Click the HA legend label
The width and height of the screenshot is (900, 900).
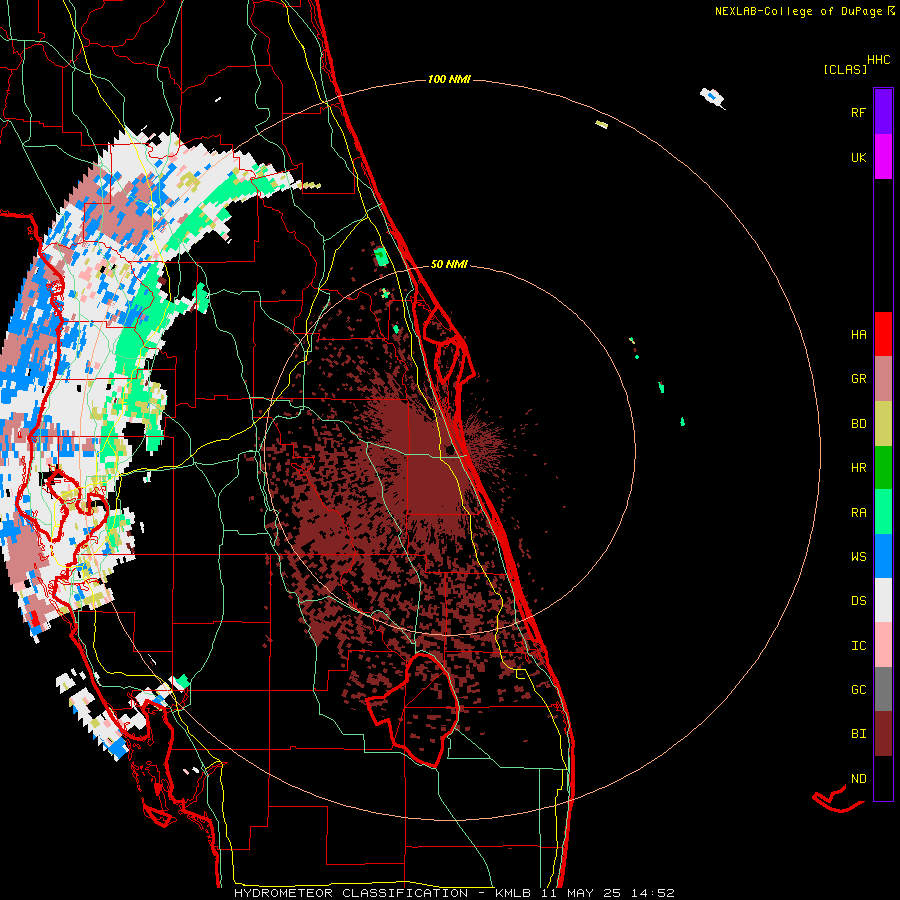[x=858, y=334]
